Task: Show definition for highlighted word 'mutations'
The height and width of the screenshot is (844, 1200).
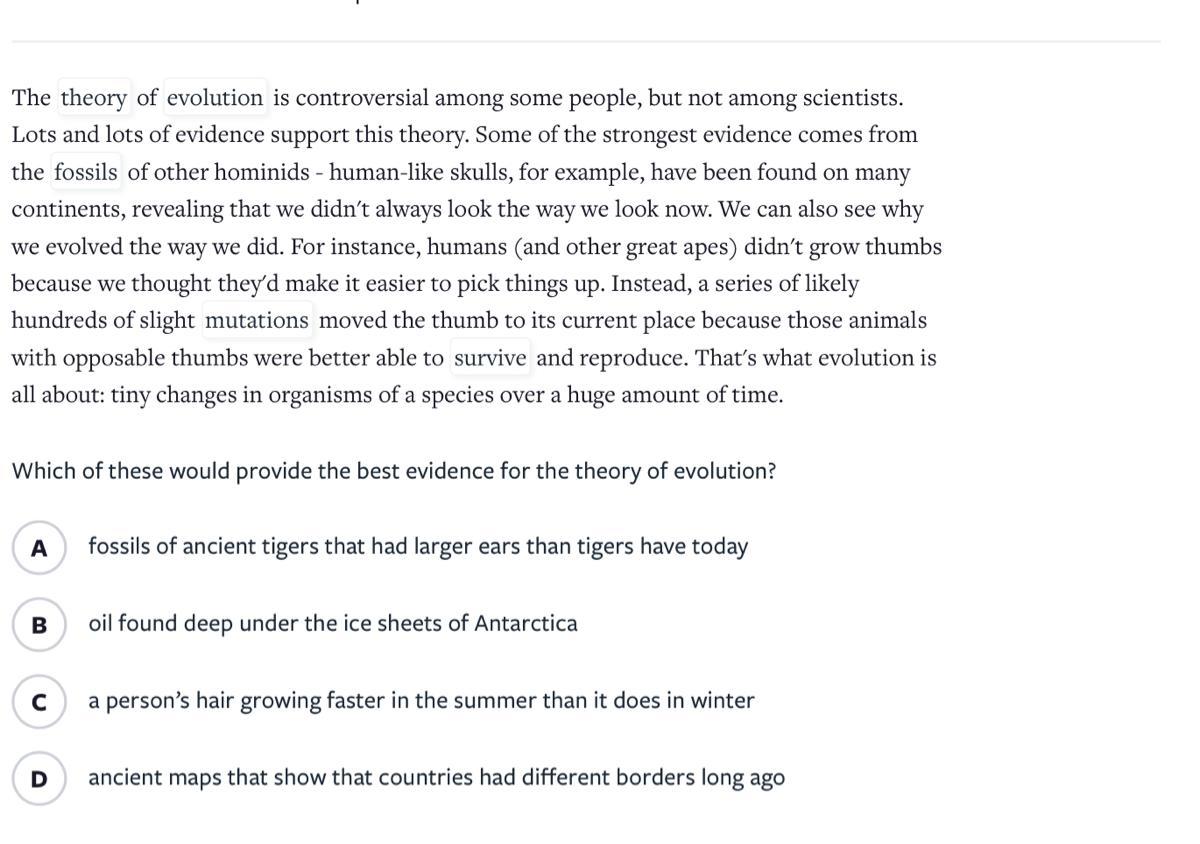Action: point(257,321)
